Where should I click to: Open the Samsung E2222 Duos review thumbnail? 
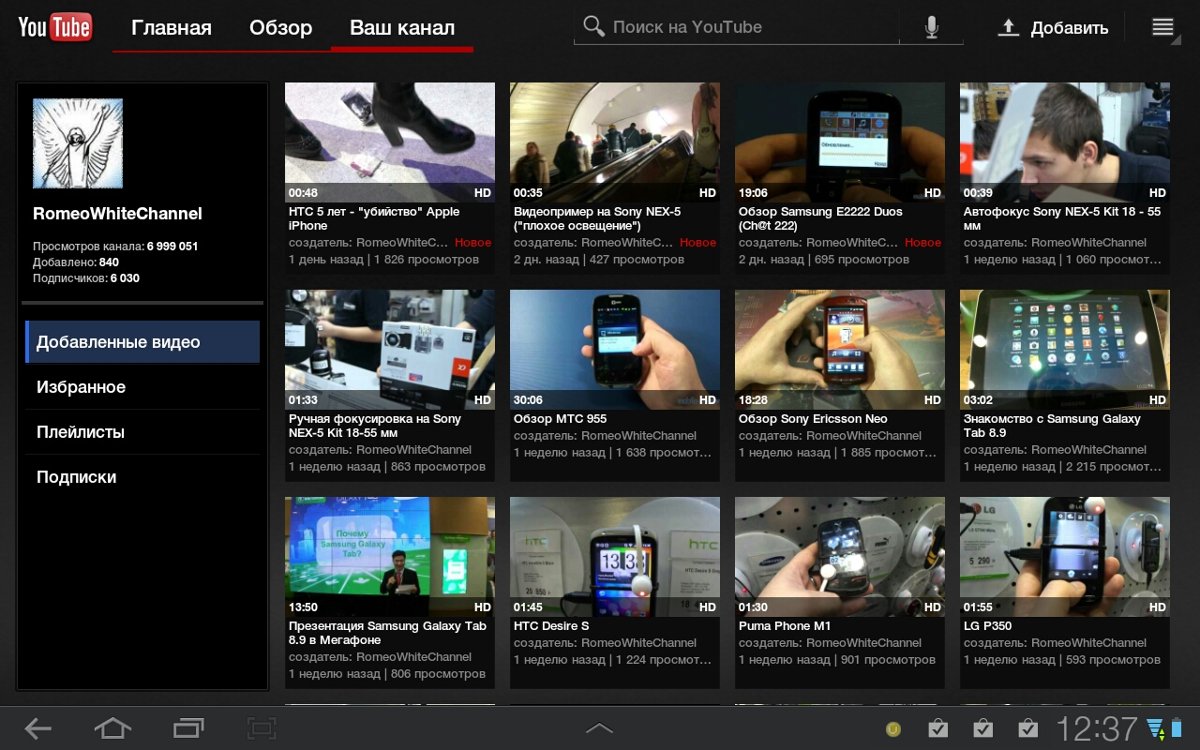click(x=840, y=142)
